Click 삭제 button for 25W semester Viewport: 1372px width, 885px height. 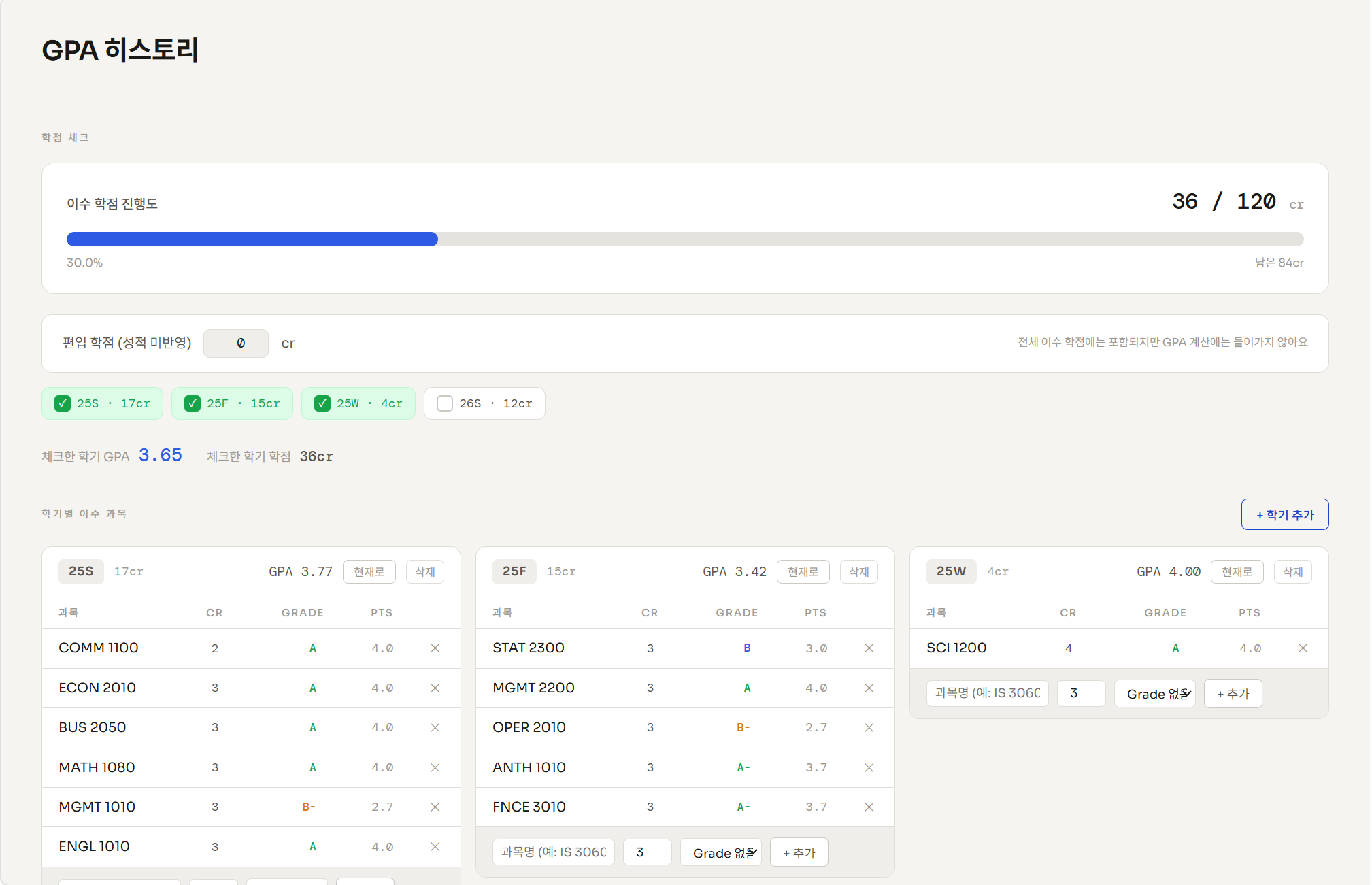coord(1293,572)
